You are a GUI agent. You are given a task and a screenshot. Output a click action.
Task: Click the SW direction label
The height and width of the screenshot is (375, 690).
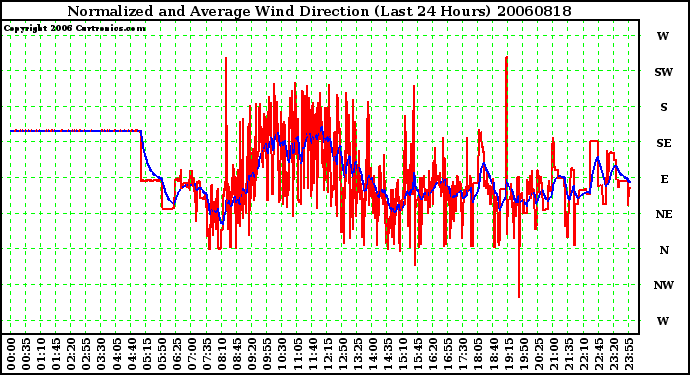click(x=664, y=72)
